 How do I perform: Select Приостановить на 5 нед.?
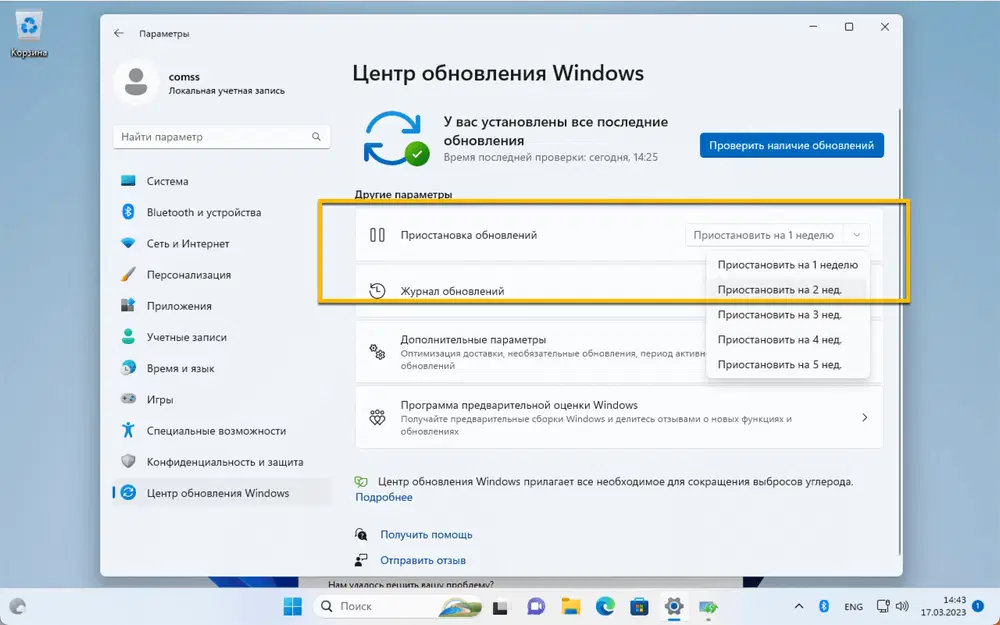tap(788, 364)
